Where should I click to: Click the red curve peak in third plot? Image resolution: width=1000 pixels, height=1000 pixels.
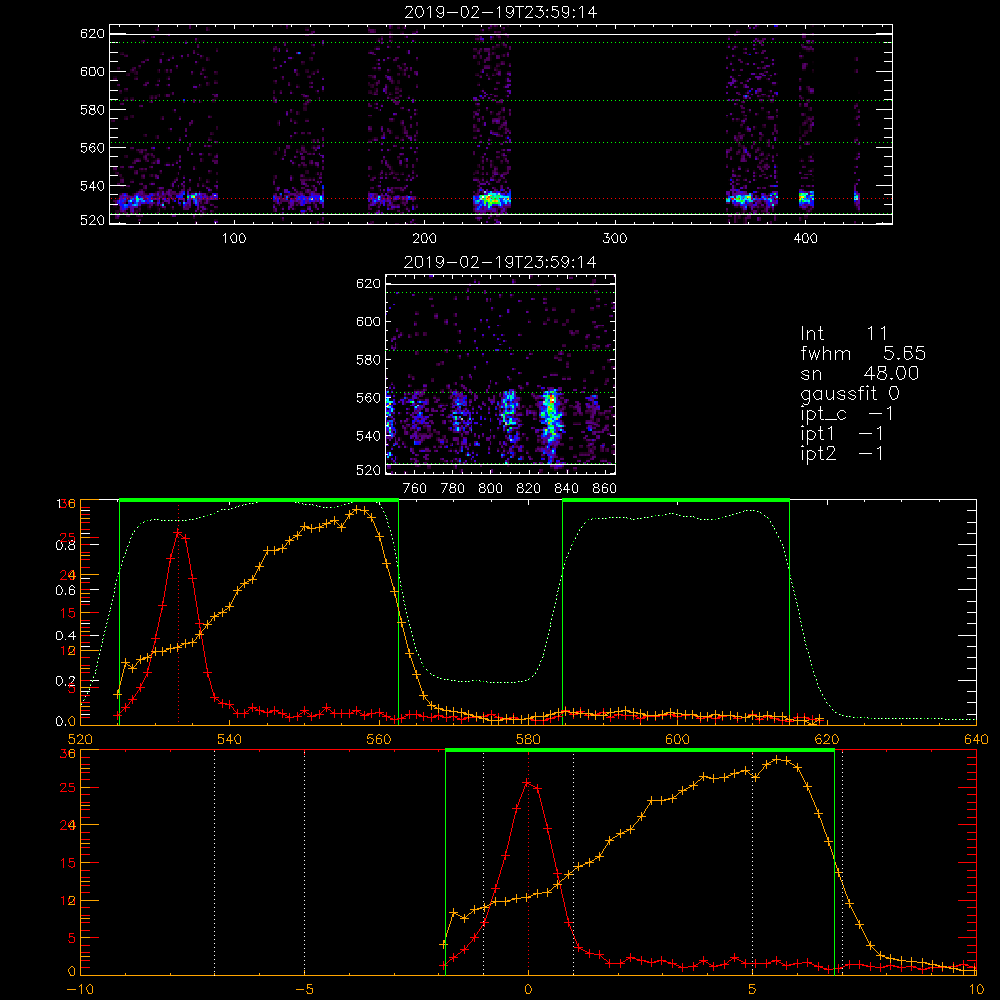(x=178, y=532)
